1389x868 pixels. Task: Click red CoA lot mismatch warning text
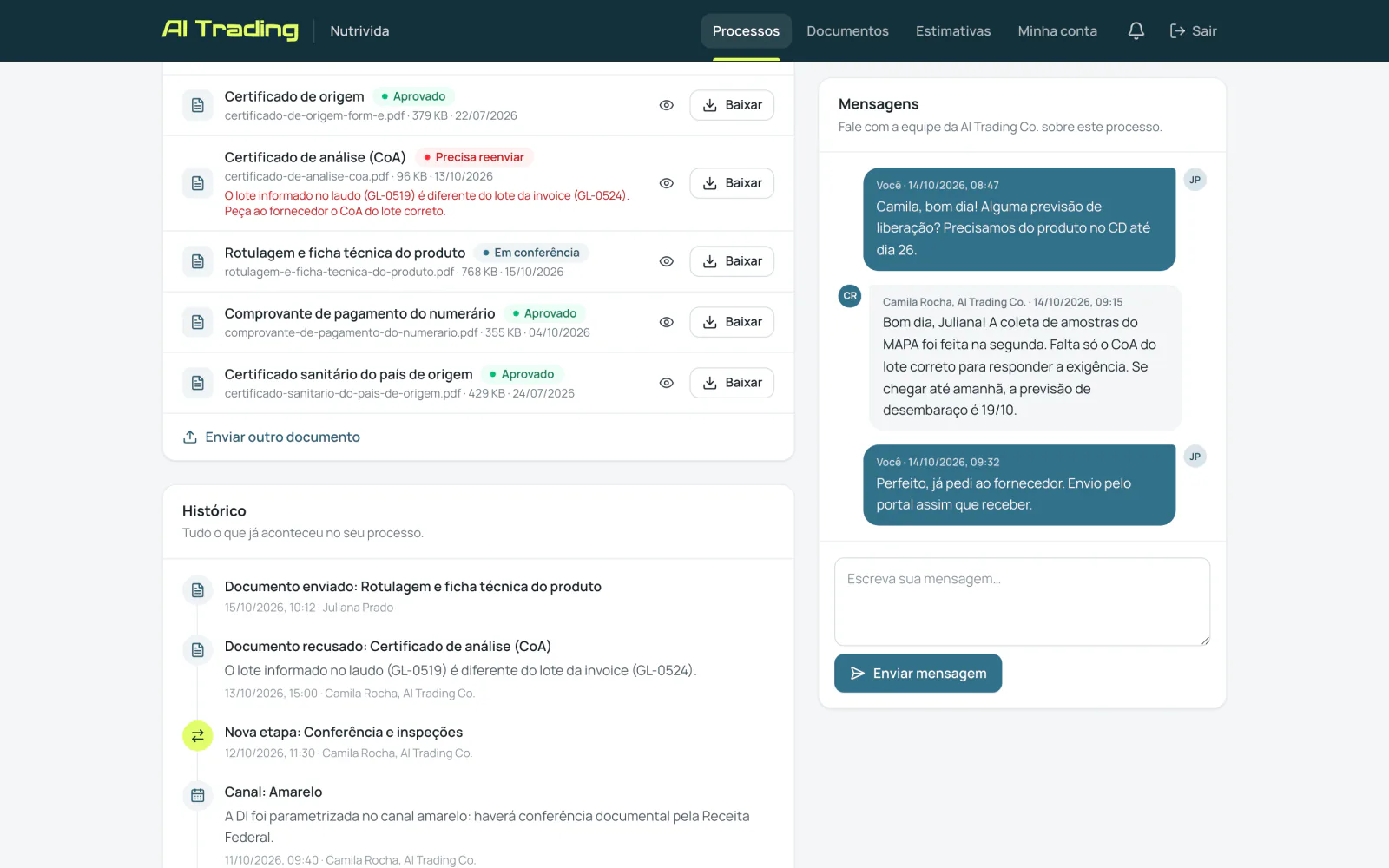[x=427, y=203]
